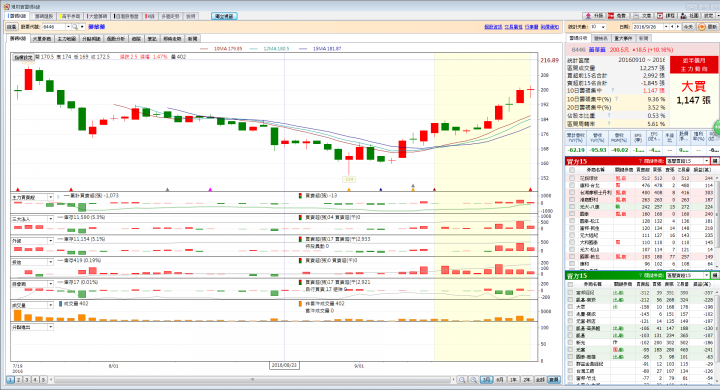The image size is (720, 390).
Task: Click chart page button 3 at bottom left
Action: (x=27, y=380)
